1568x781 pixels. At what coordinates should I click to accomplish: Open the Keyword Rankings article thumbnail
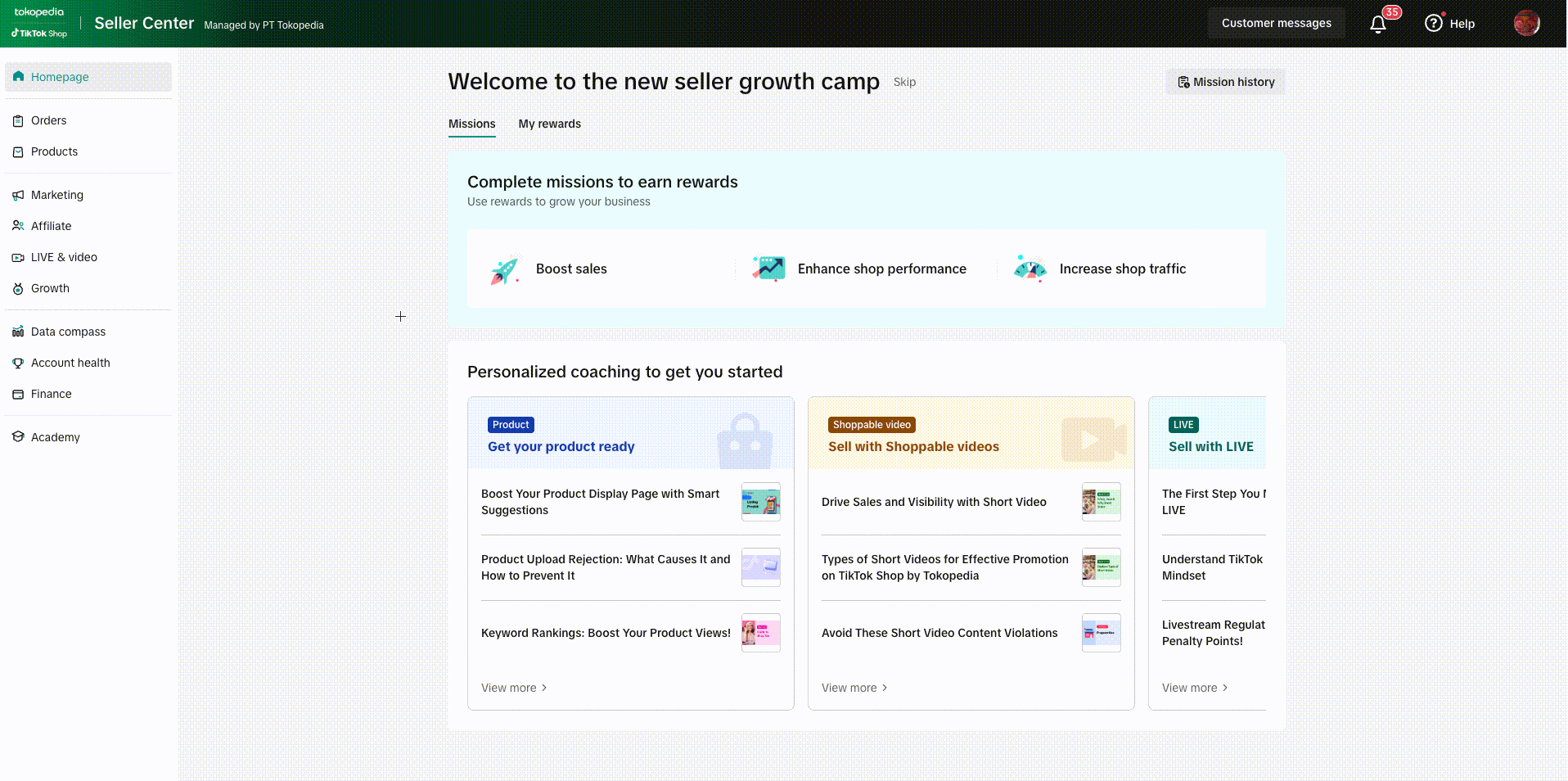760,633
